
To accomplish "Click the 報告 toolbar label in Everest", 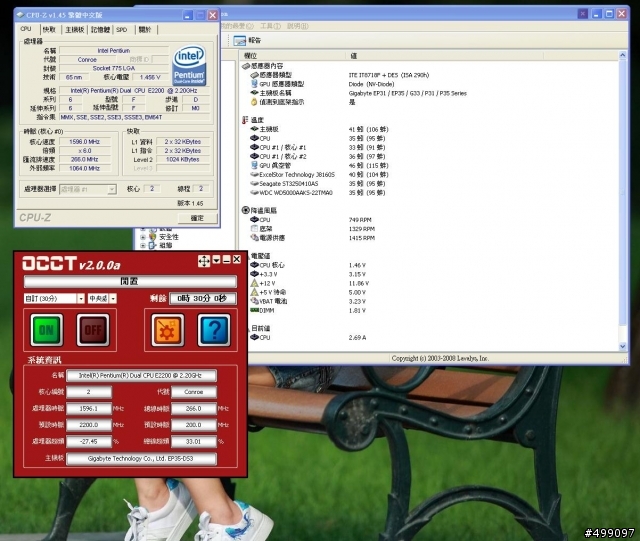I will [255, 40].
